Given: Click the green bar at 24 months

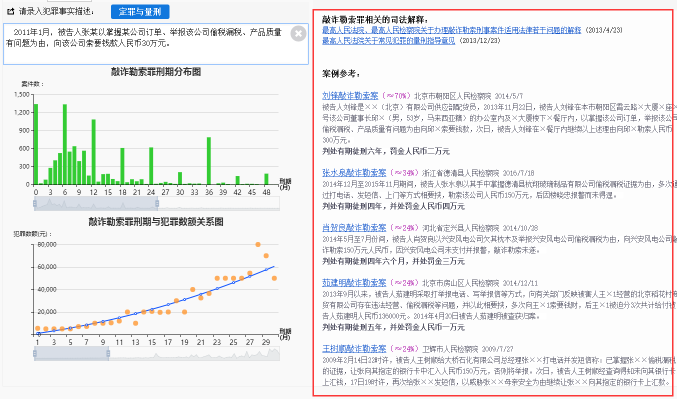Looking at the screenshot, I should (x=151, y=166).
